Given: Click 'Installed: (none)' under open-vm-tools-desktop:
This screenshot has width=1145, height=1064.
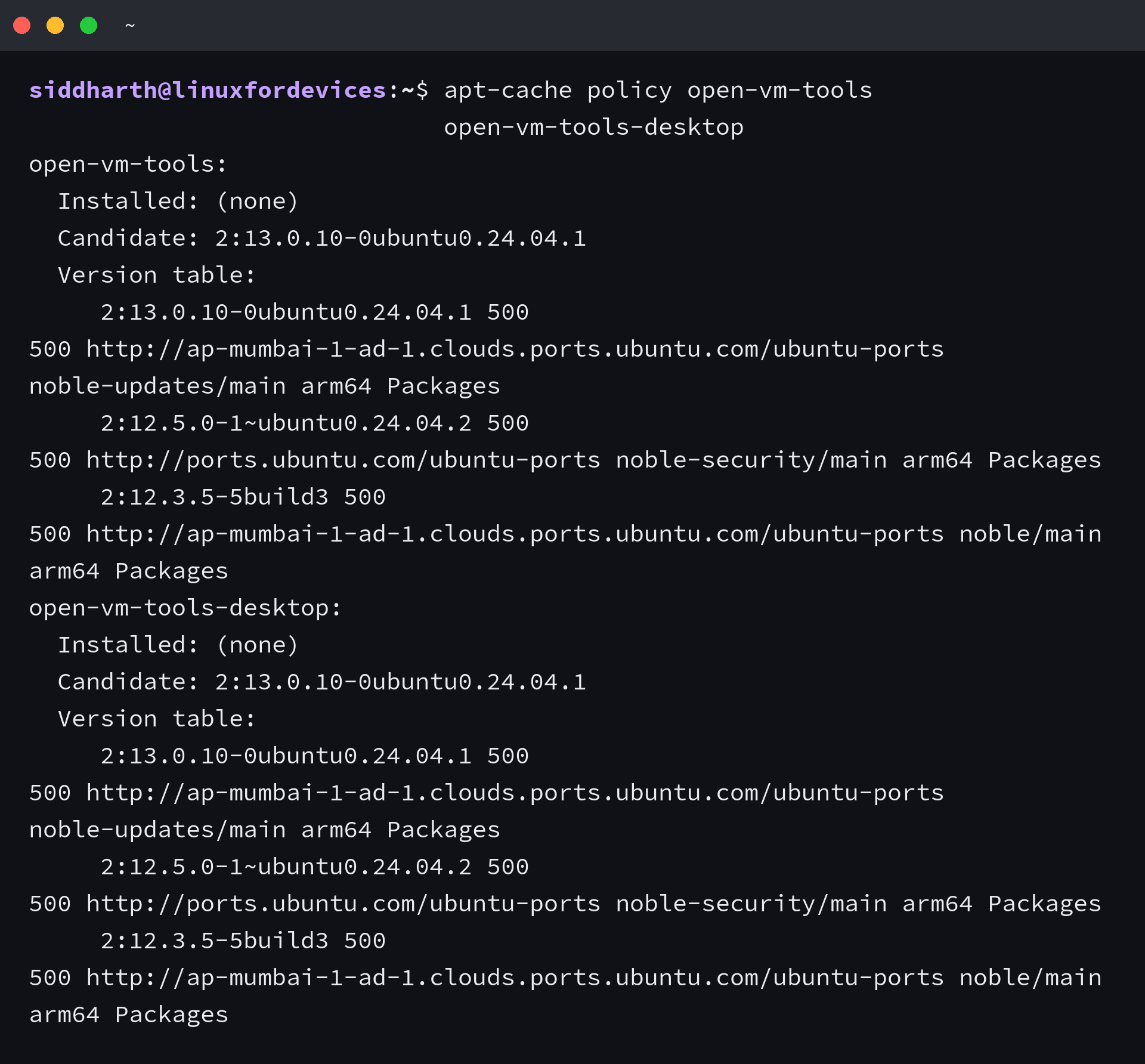Looking at the screenshot, I should coord(178,645).
